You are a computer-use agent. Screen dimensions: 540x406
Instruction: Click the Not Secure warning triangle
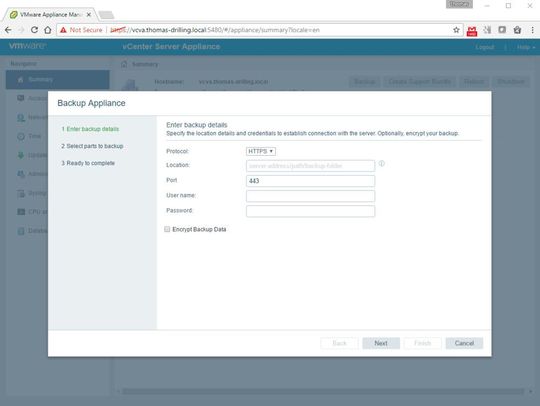coord(63,30)
